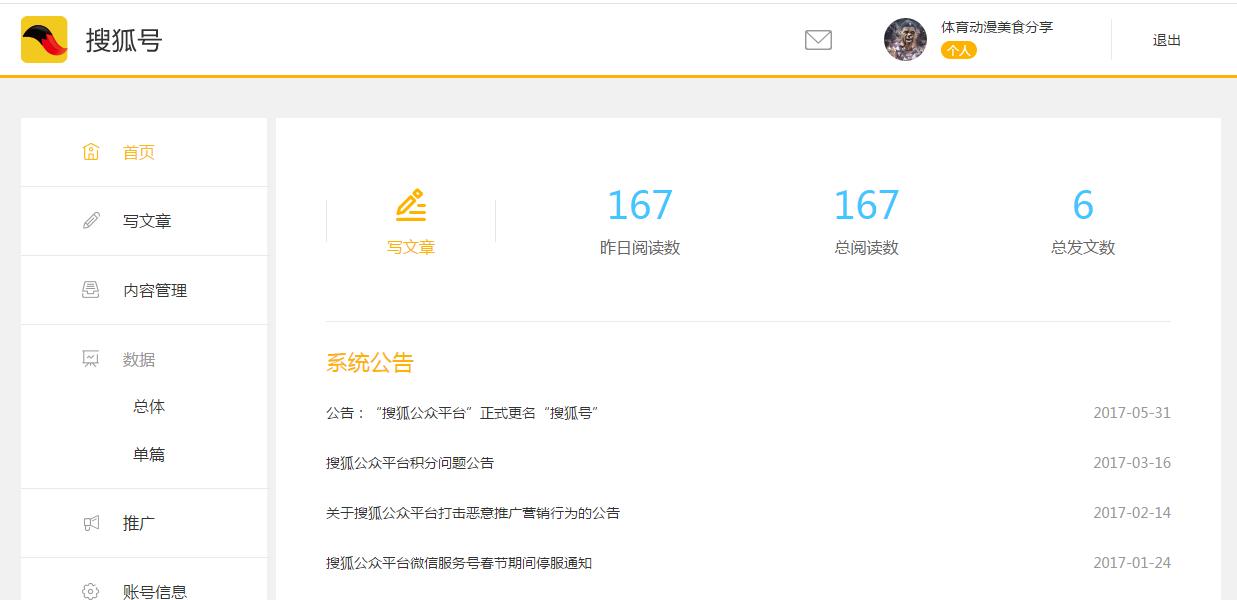Screen dimensions: 1237x600
Task: Open announcement about renaming to 搜狐号
Action: pos(462,413)
